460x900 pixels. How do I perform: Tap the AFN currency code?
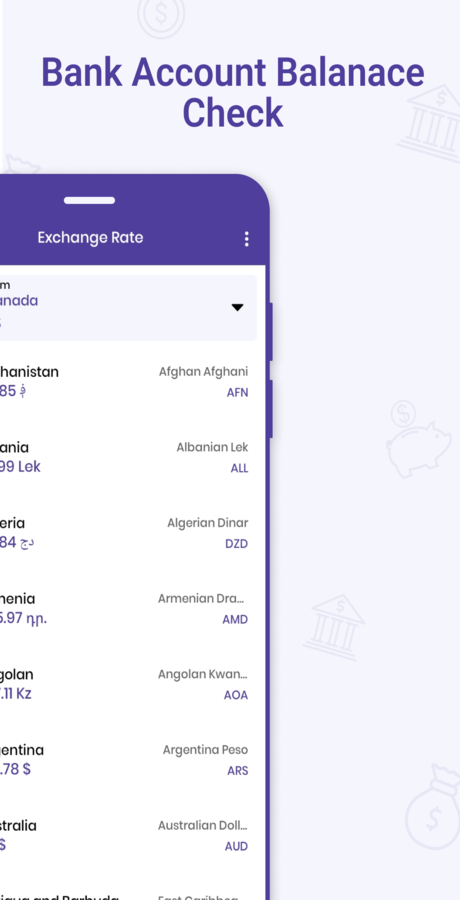(237, 393)
